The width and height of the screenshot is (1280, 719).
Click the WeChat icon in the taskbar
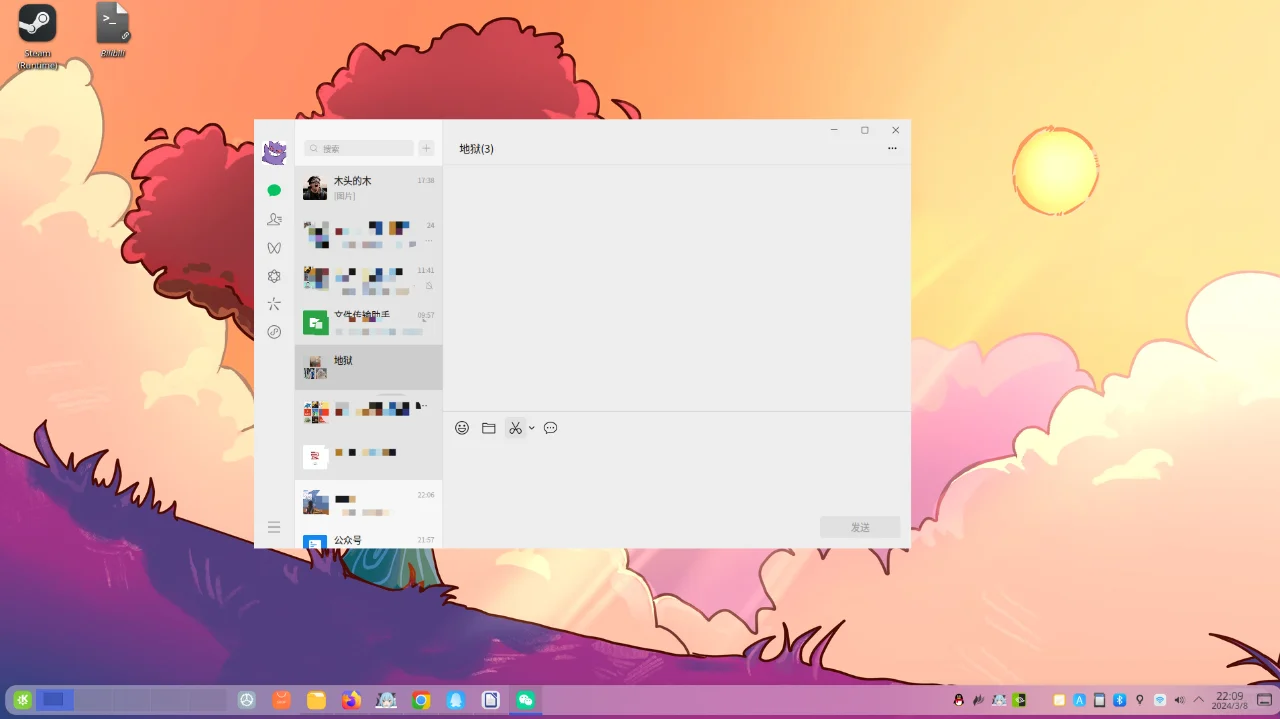tap(525, 700)
